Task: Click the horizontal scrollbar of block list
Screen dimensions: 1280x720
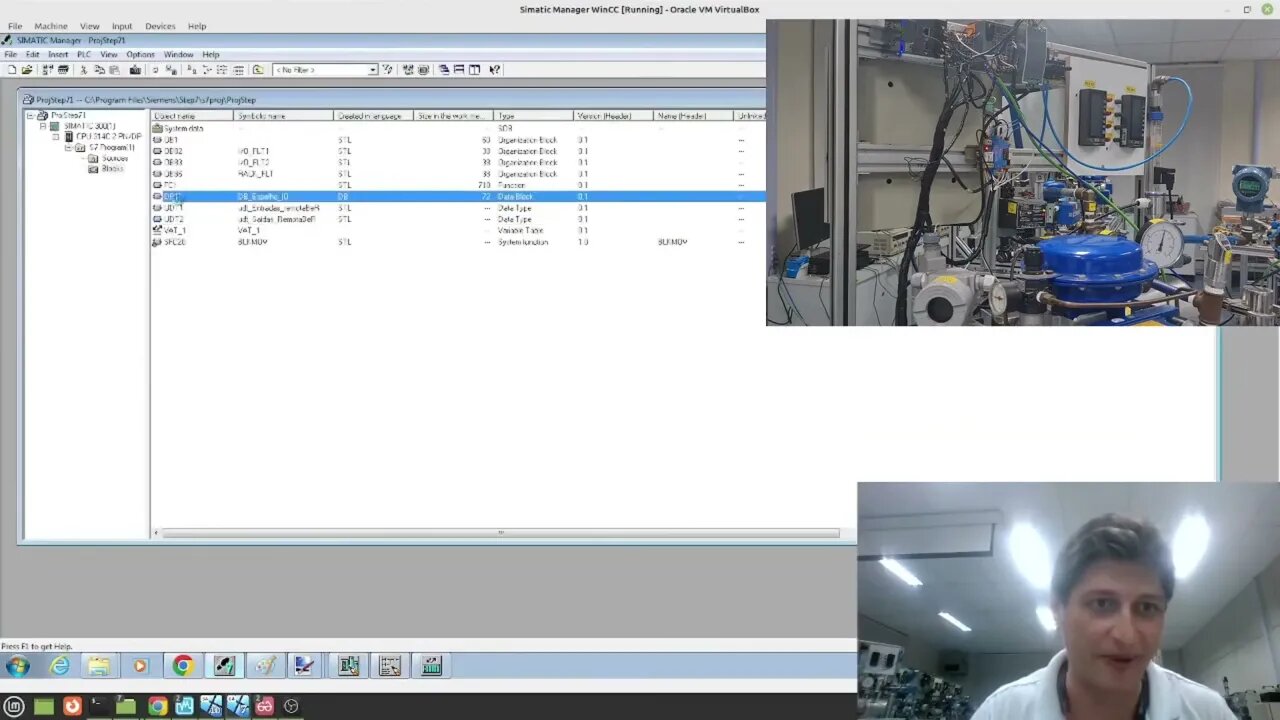Action: [500, 533]
